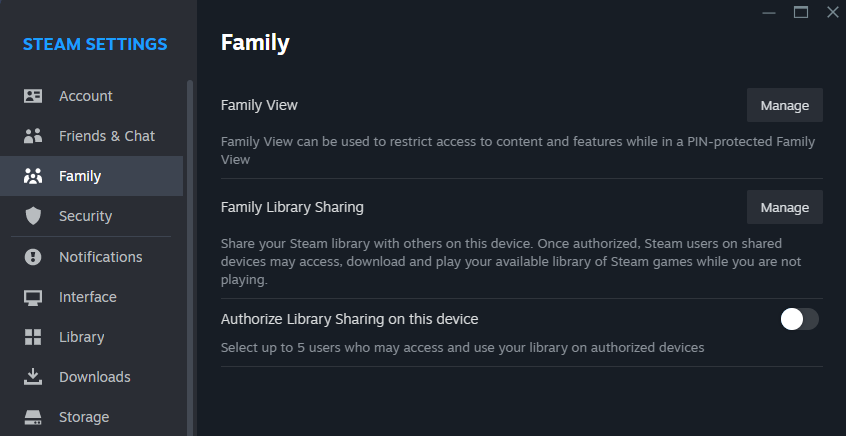Screen dimensions: 846x436
Task: Maximize the Steam Settings window
Action: pos(800,12)
